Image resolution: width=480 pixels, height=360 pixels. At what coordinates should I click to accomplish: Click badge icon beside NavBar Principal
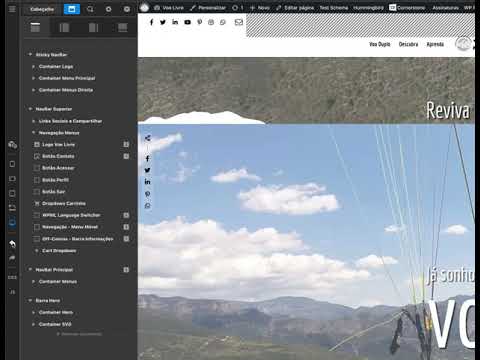pos(126,270)
